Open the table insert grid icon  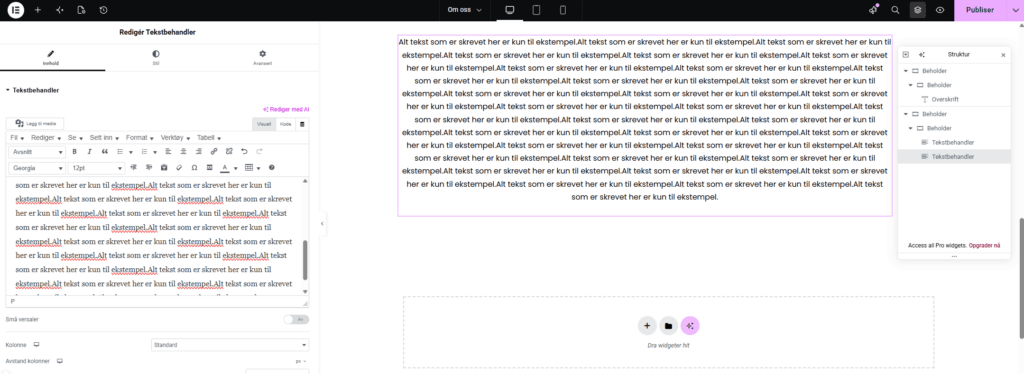tap(249, 168)
